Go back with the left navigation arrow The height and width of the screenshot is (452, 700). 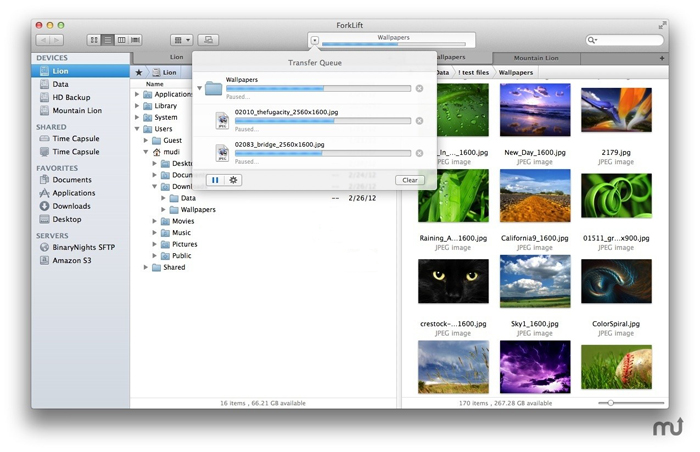(43, 40)
